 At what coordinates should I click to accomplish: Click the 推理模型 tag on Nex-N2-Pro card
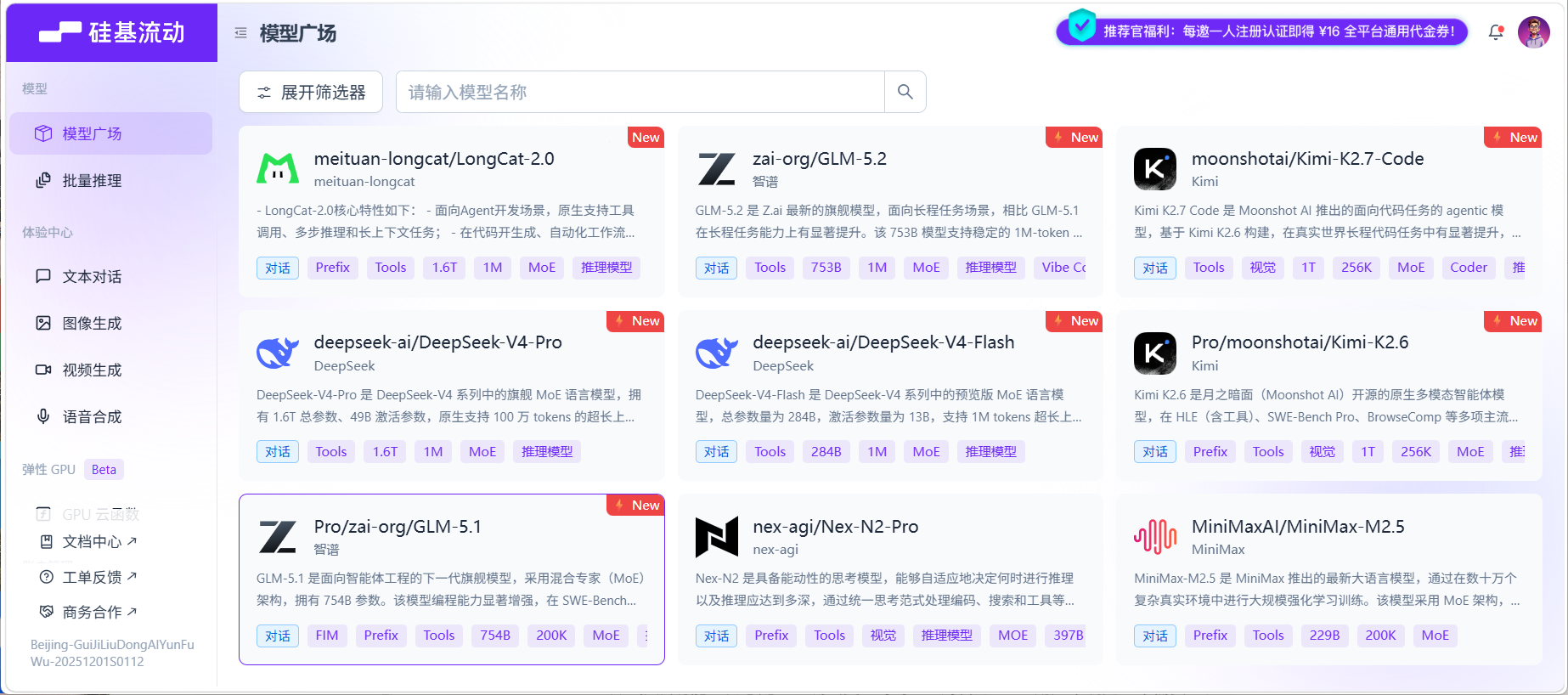(947, 636)
